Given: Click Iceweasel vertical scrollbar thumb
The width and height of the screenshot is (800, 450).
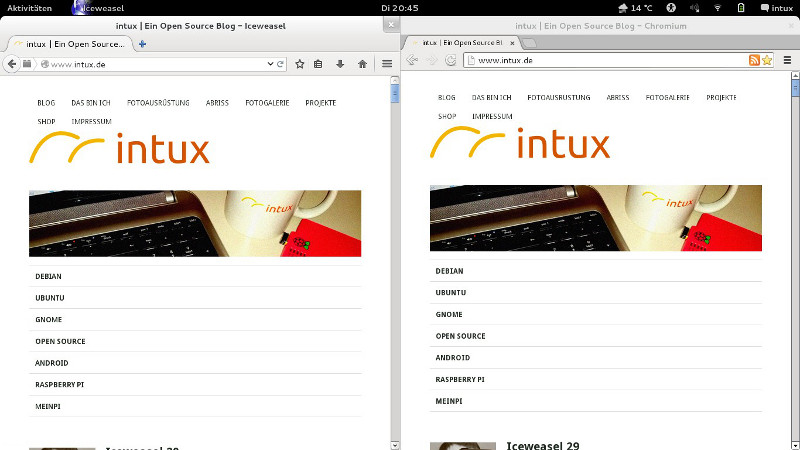Looking at the screenshot, I should pyautogui.click(x=394, y=94).
